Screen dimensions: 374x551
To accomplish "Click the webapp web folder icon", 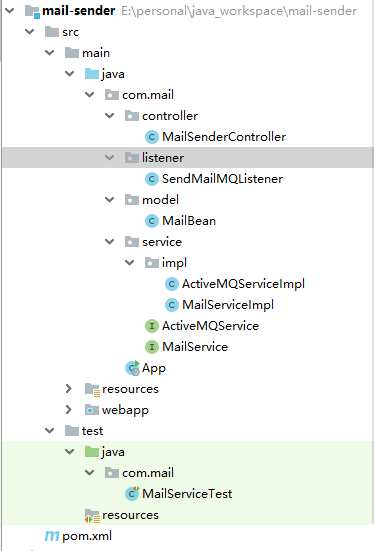I will tap(92, 410).
